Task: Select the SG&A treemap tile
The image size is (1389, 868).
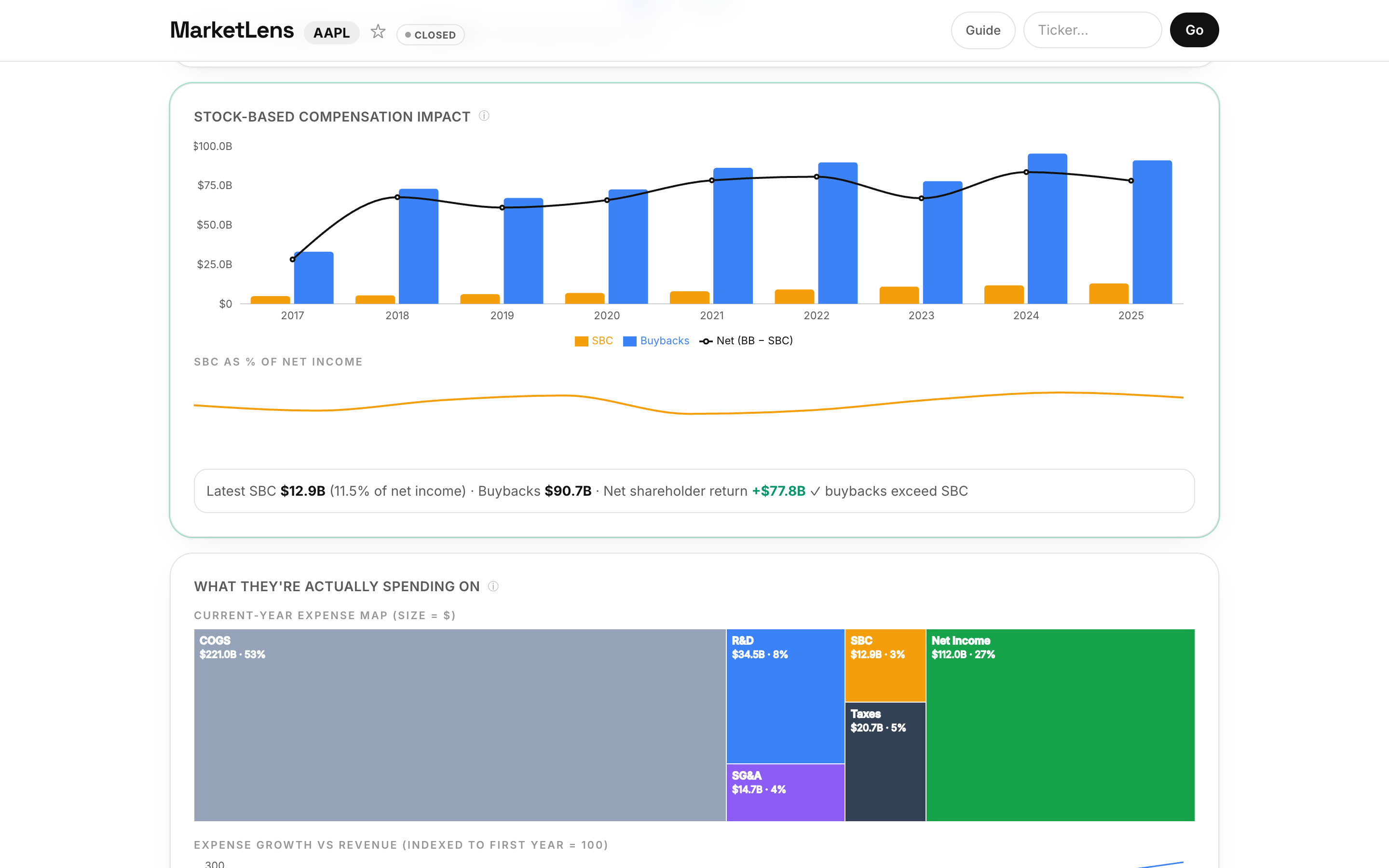Action: coord(785,793)
